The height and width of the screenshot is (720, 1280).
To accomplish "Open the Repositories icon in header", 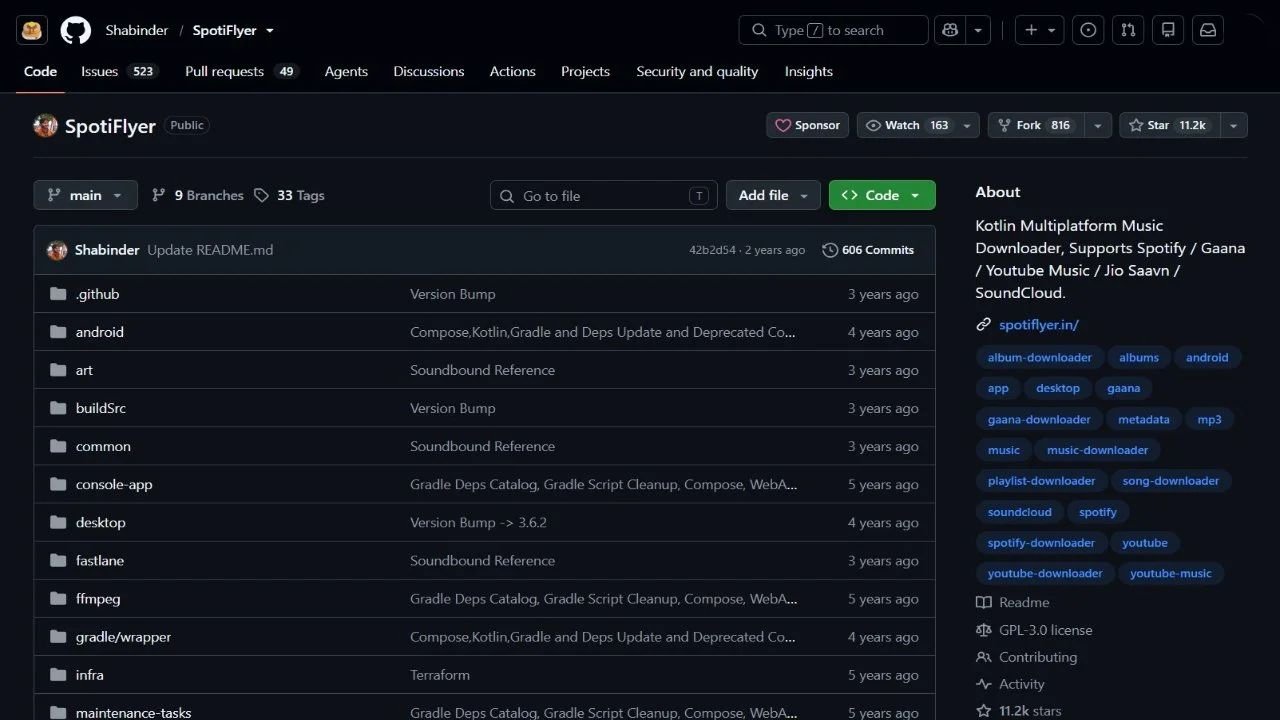I will tap(1168, 30).
